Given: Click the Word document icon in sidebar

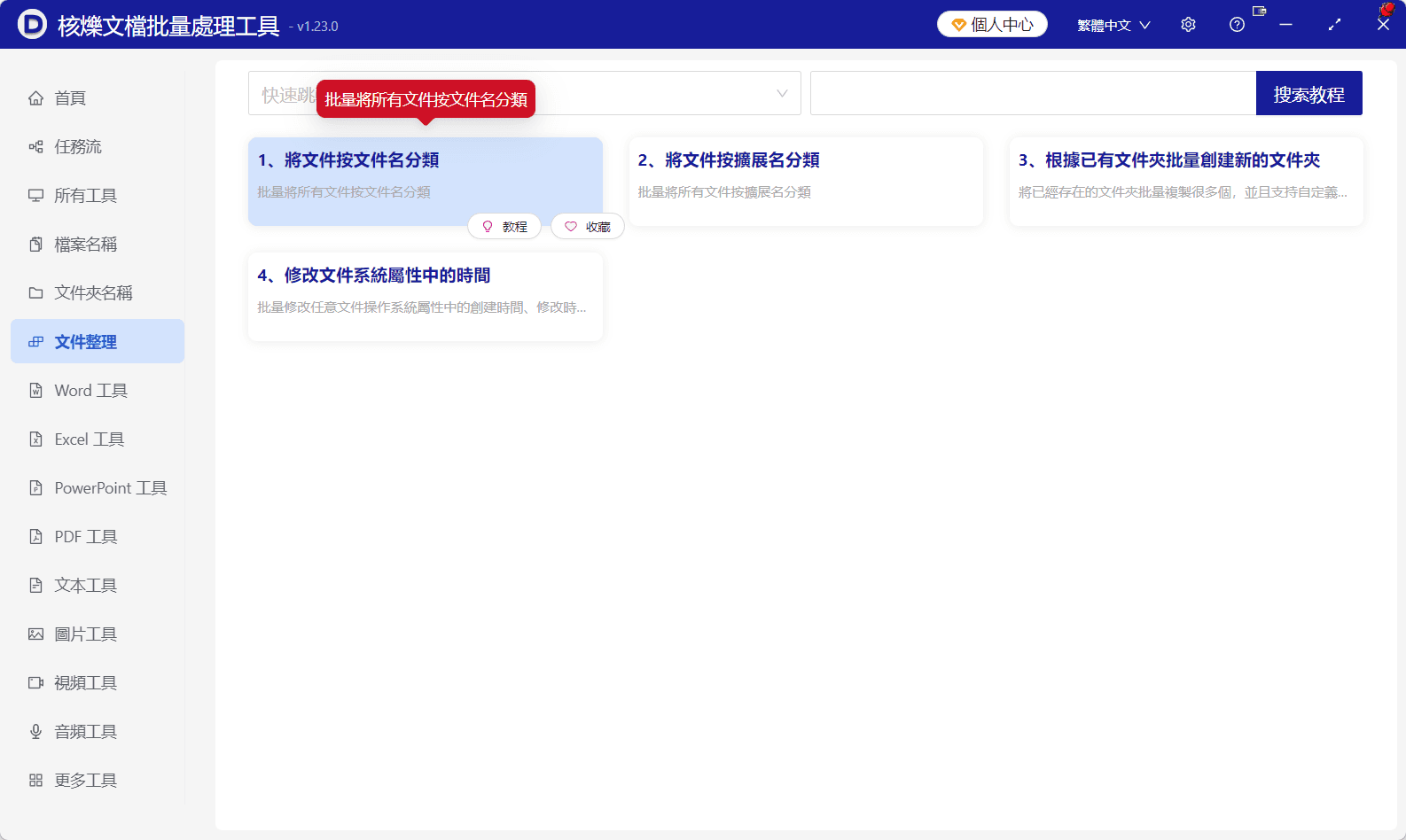Looking at the screenshot, I should (35, 390).
